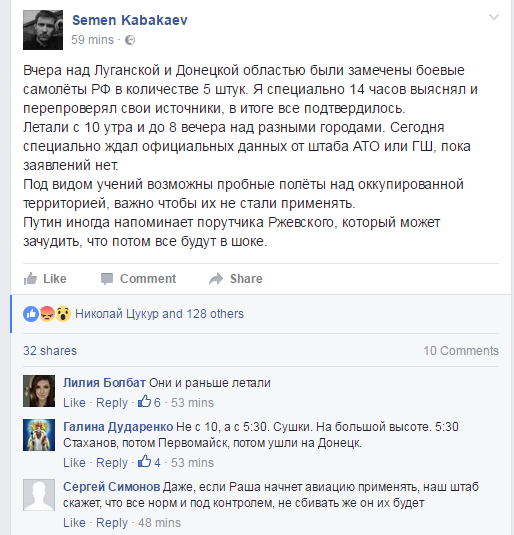Like Сергей Симонов's comment

click(x=74, y=523)
